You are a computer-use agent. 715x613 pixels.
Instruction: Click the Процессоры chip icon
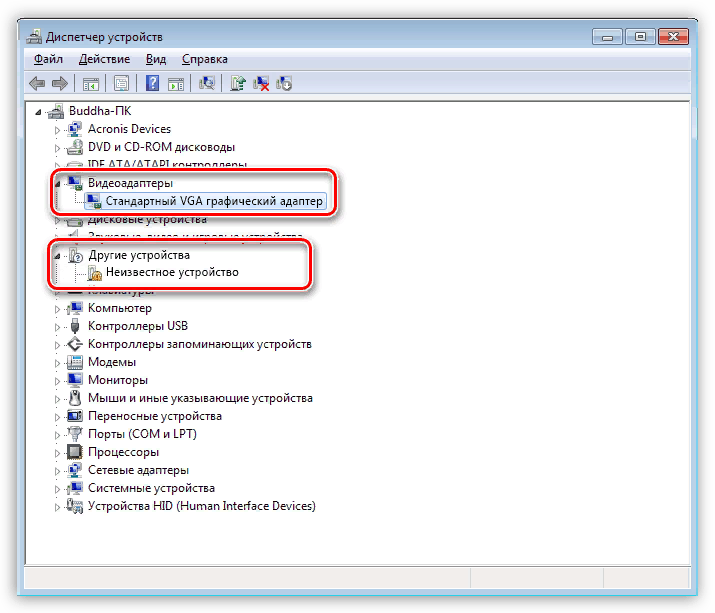point(75,452)
